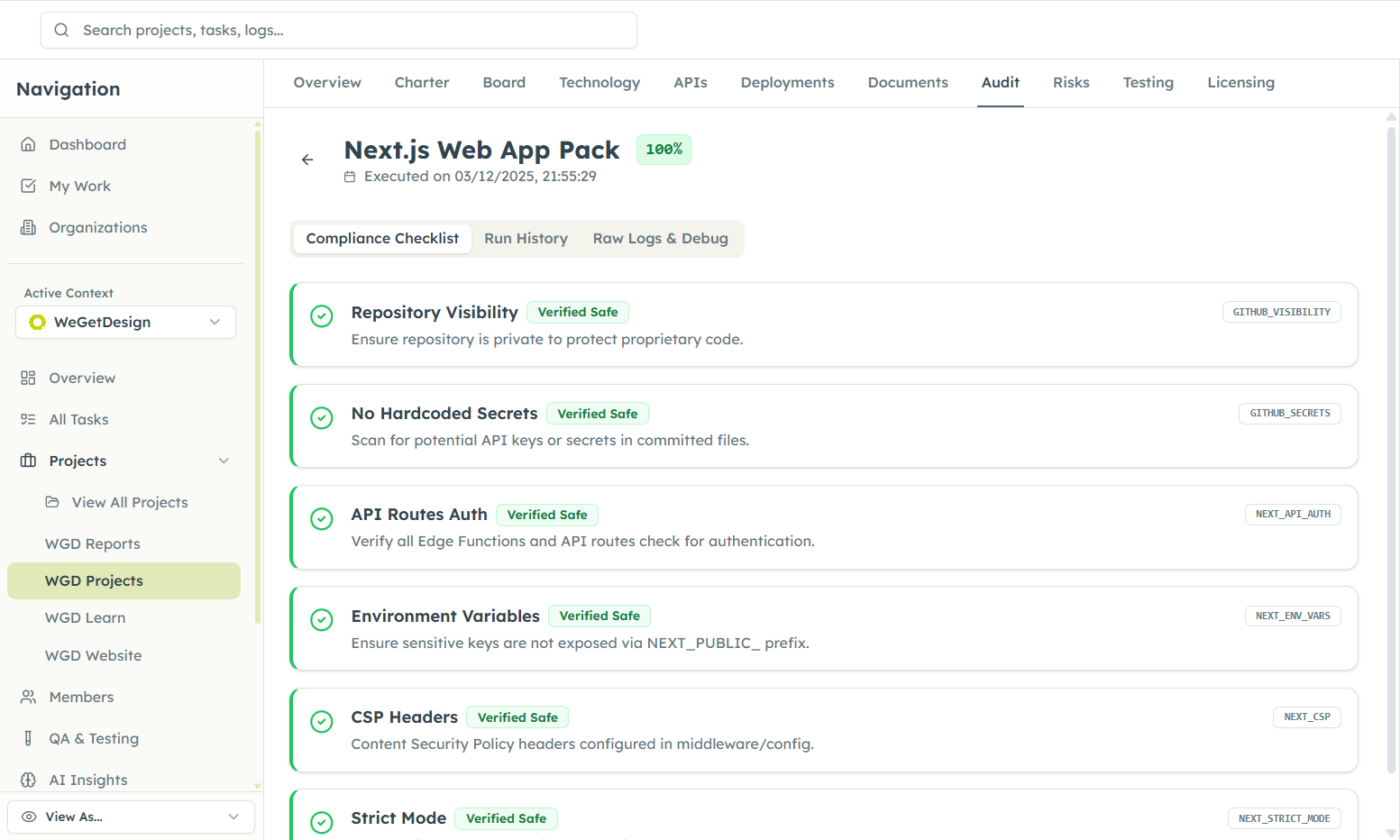Screen dimensions: 1400x840
Task: Open View All Projects link
Action: click(130, 502)
